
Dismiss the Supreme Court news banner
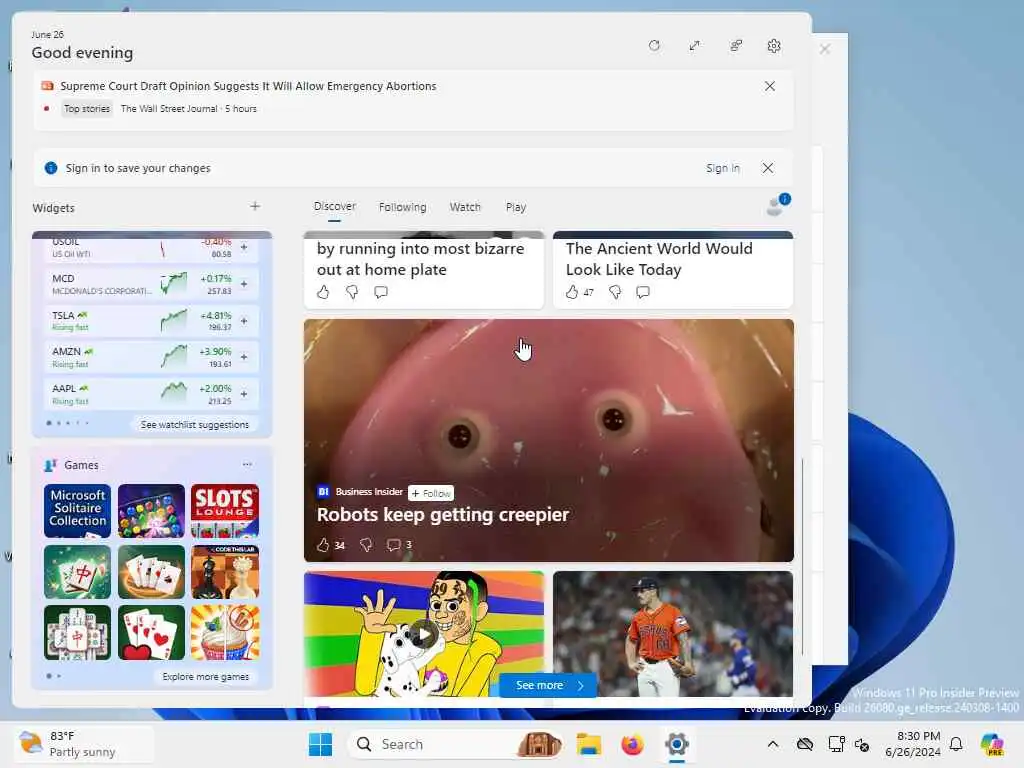[770, 86]
